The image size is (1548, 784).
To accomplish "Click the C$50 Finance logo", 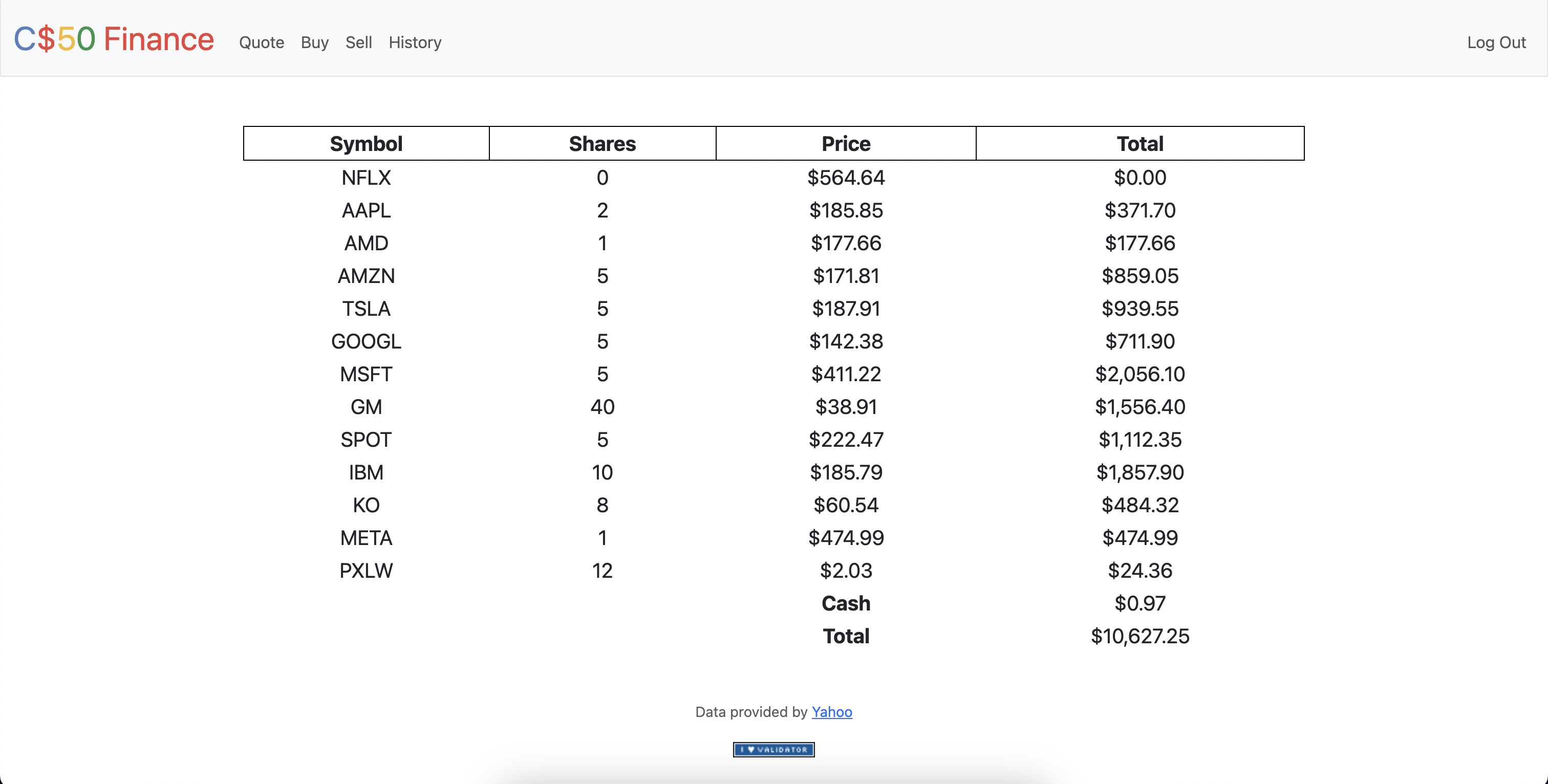I will [x=114, y=39].
